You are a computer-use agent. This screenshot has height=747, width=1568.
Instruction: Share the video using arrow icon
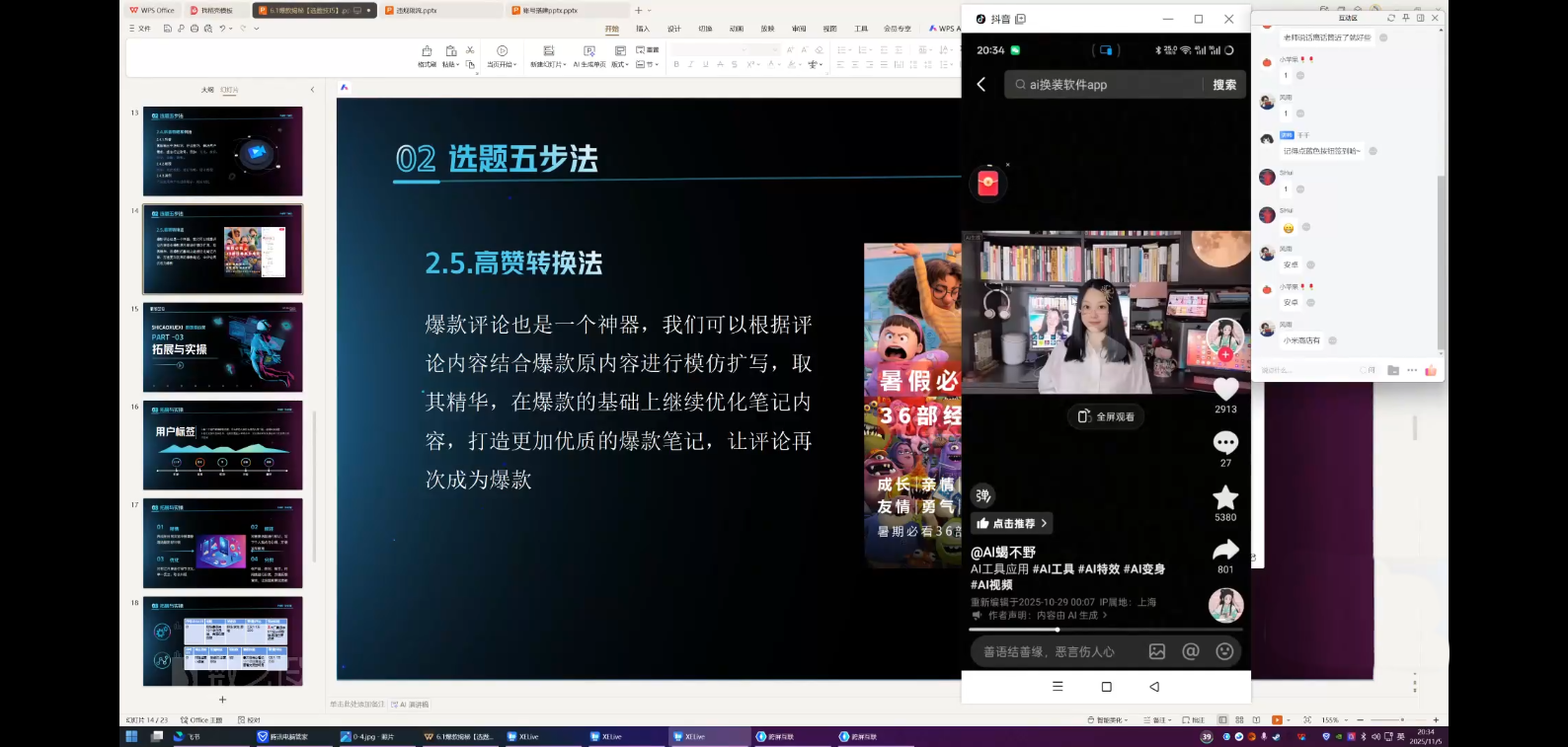tap(1225, 550)
